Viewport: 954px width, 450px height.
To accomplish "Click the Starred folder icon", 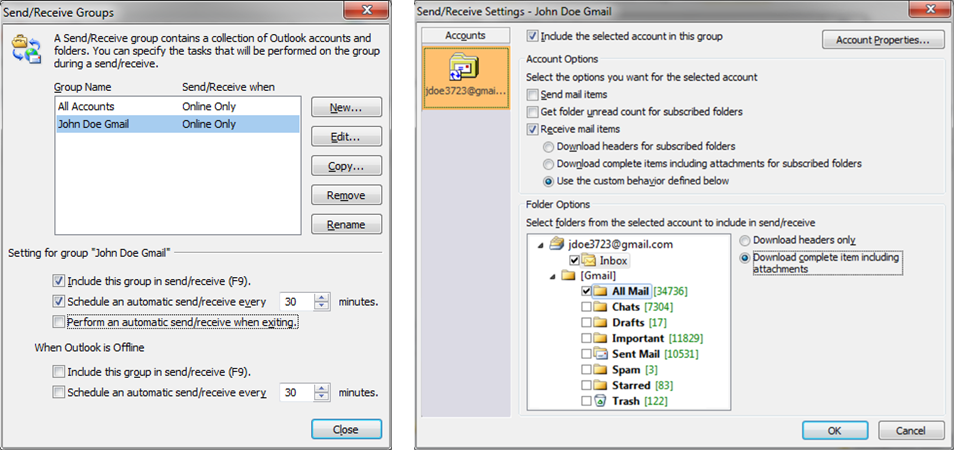I will [601, 385].
